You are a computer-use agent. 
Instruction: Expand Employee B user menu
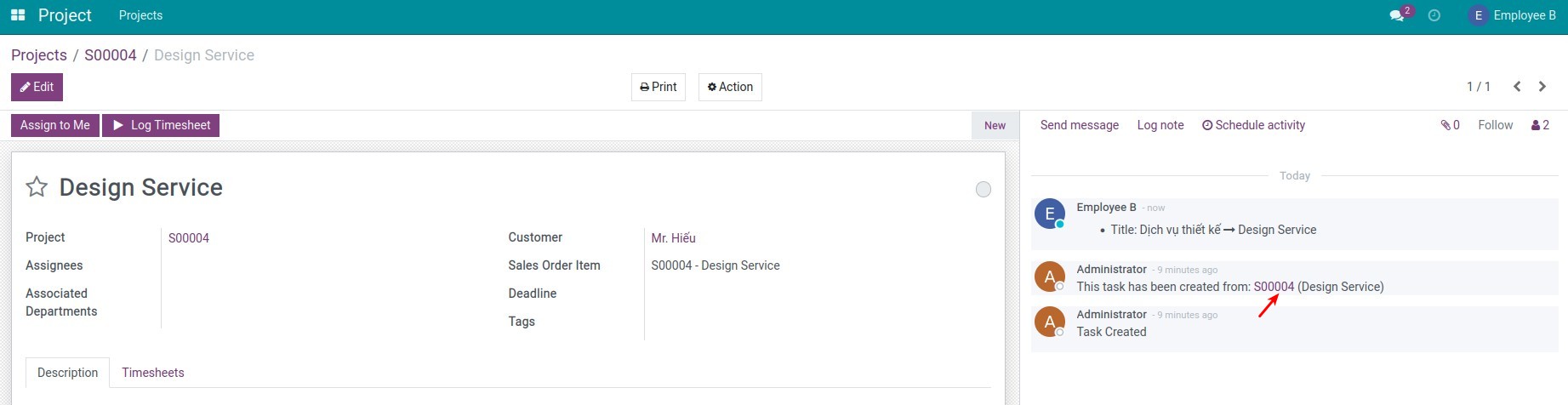(1513, 15)
